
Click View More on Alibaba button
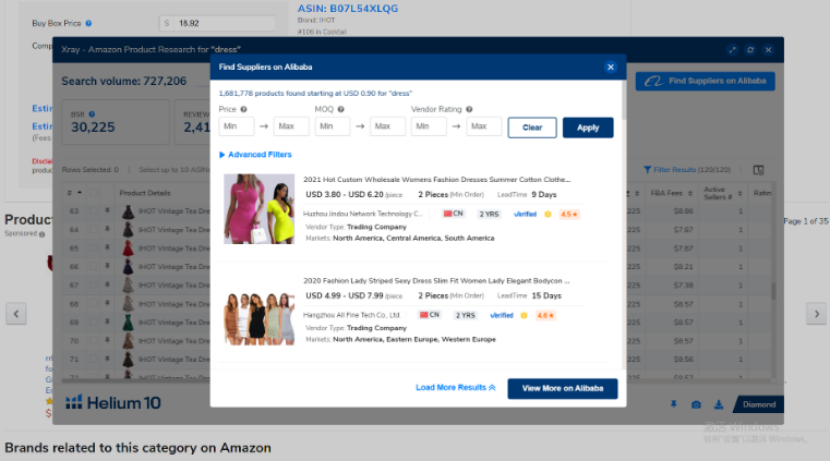coord(562,388)
